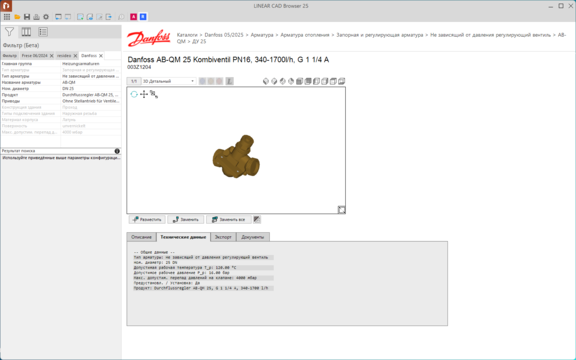Switch to the bulleted list panel icon
Image resolution: width=576 pixels, height=360 pixels.
43,32
